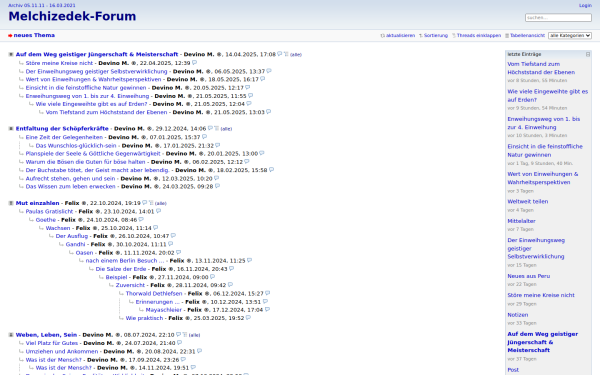This screenshot has width=600, height=375.
Task: Open 'Neues aus Peru' in the sidebar
Action: tap(528, 276)
